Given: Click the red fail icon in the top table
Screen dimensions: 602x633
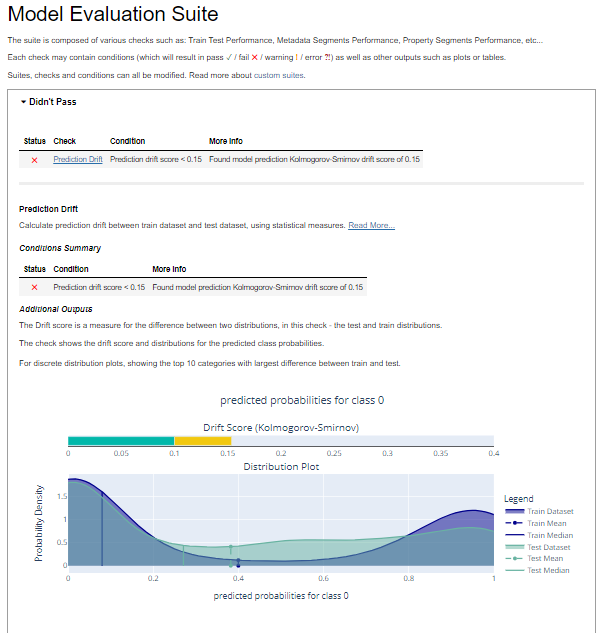Looking at the screenshot, I should coord(34,159).
